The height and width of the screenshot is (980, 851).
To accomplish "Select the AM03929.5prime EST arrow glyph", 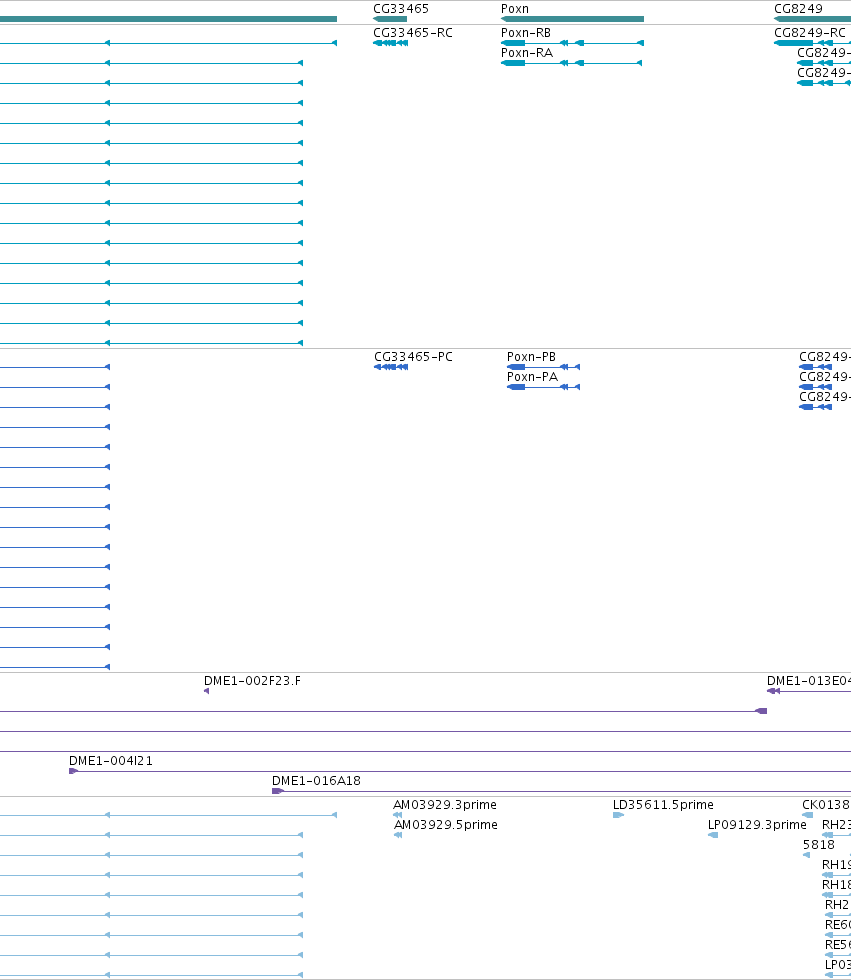I will [398, 835].
